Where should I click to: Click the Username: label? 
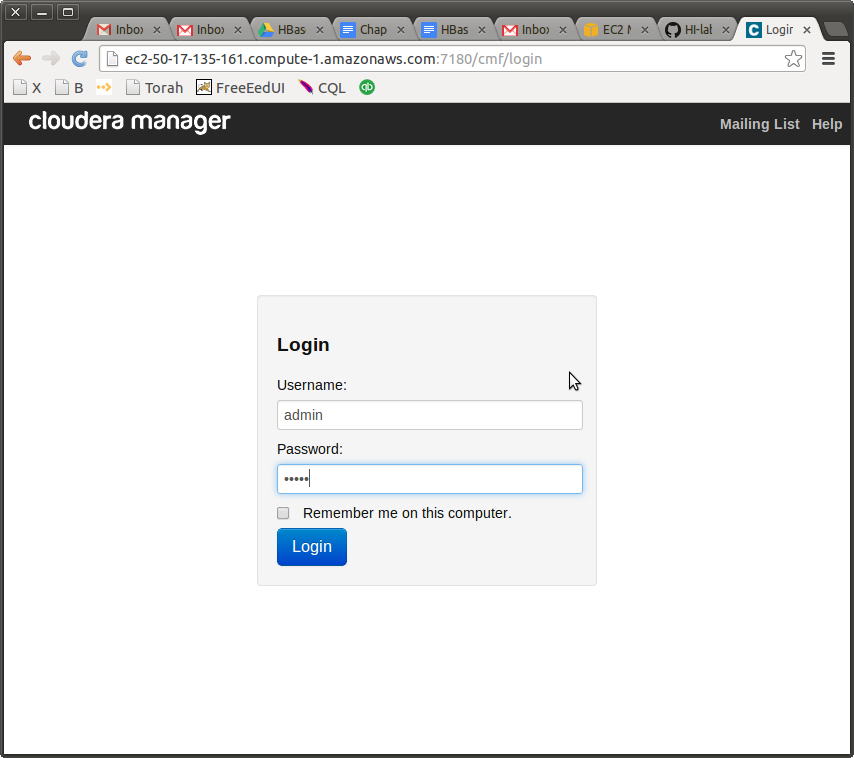(312, 385)
